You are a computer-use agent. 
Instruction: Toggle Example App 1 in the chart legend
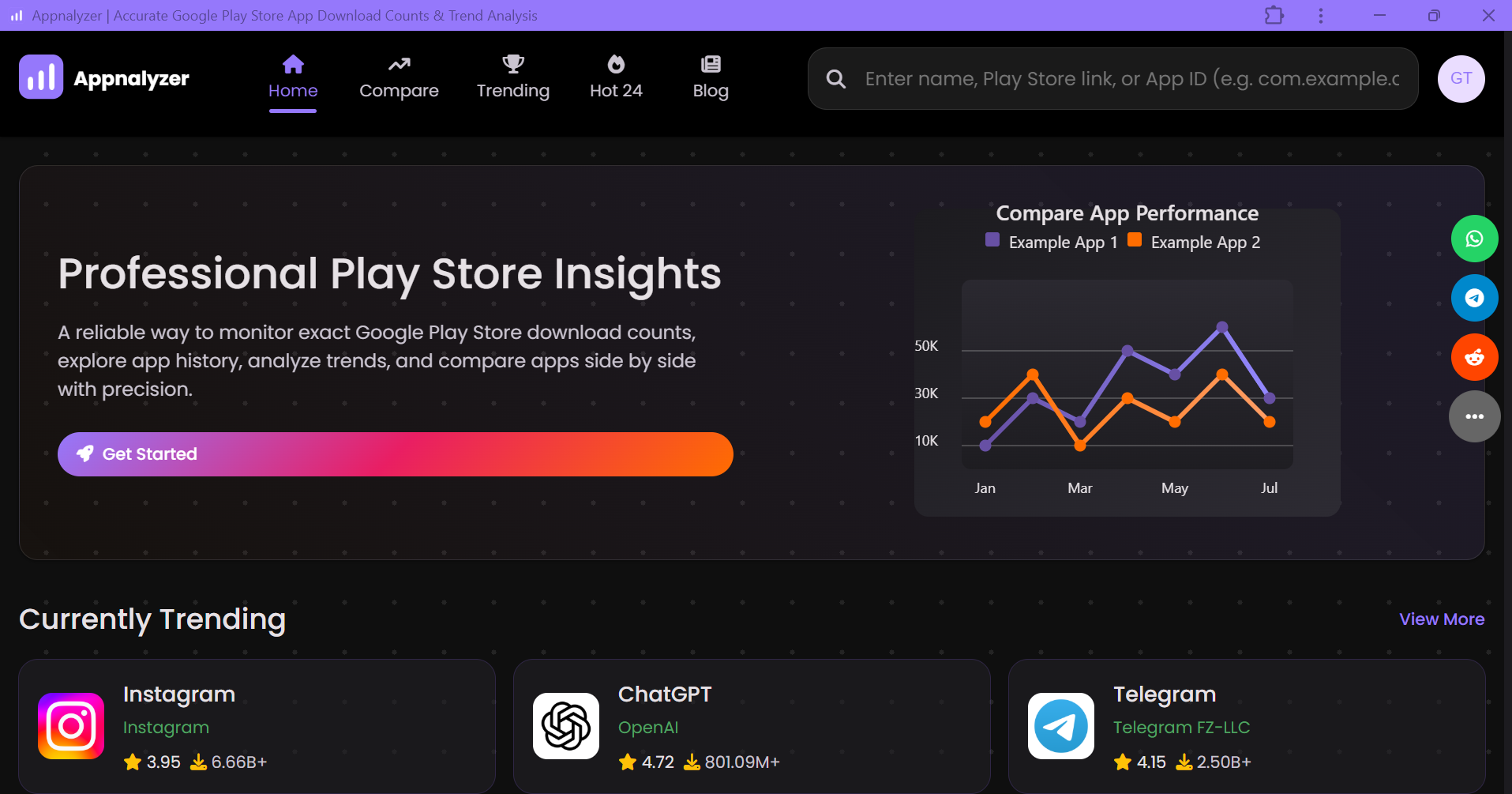[1052, 242]
